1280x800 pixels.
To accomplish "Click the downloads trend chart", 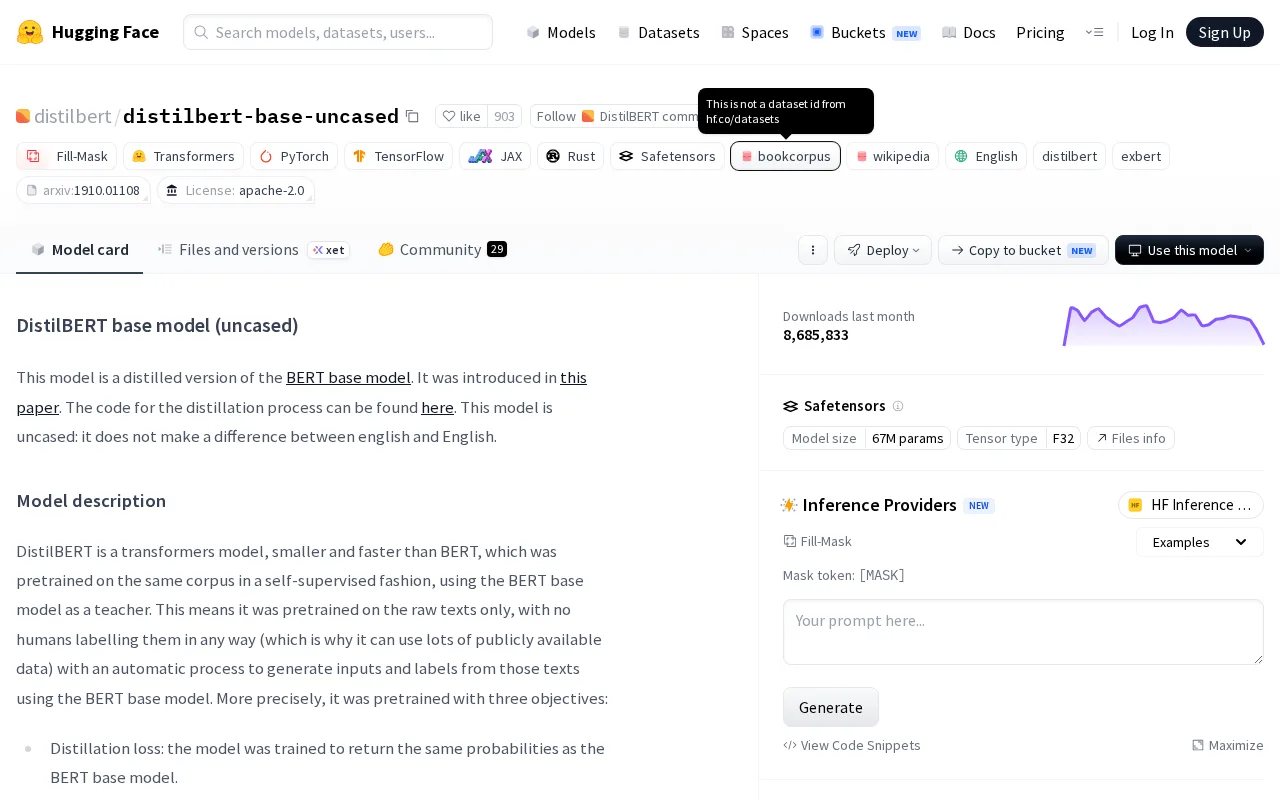I will (x=1164, y=324).
